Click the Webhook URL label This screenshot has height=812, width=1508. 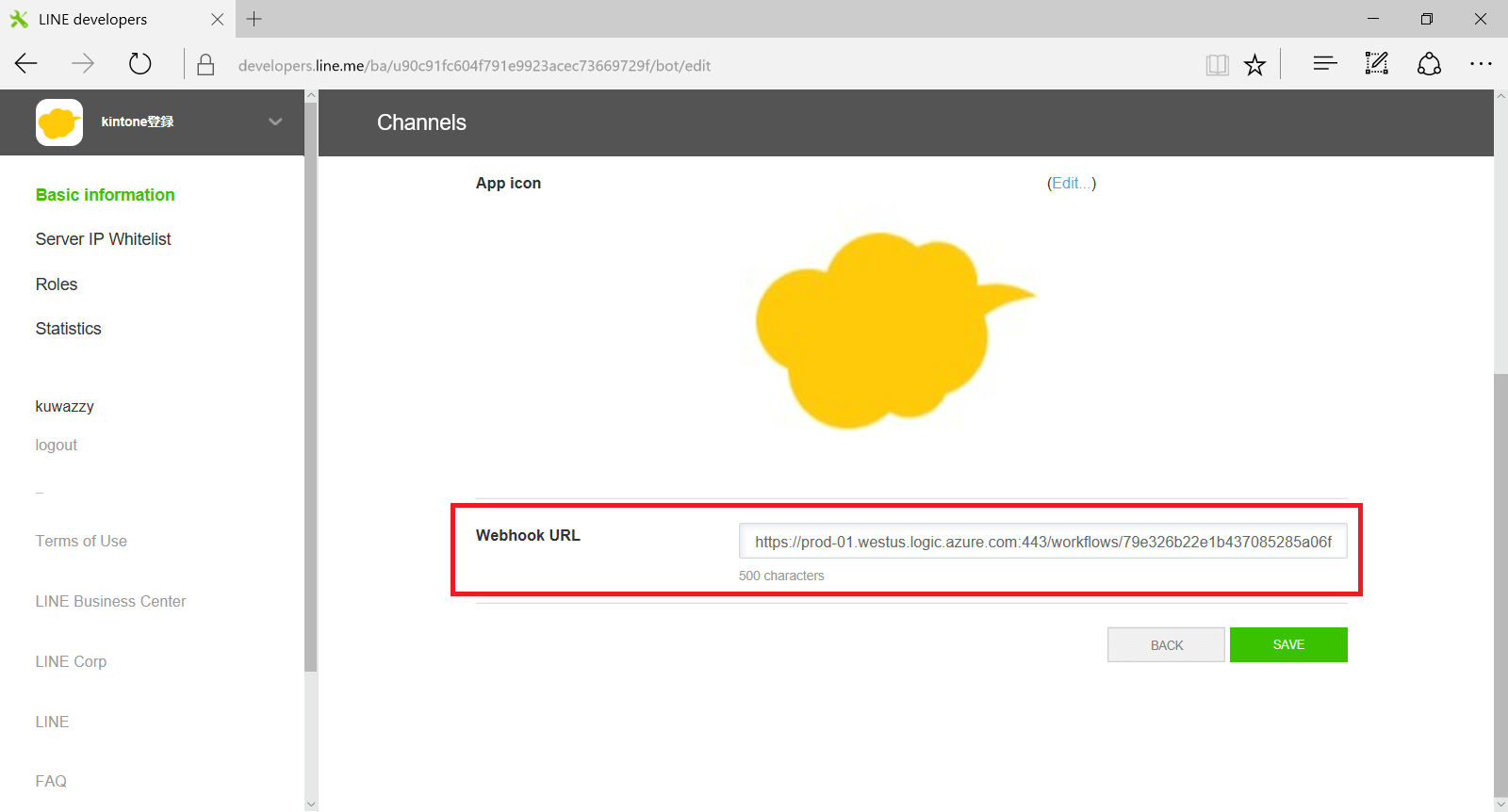click(x=528, y=535)
